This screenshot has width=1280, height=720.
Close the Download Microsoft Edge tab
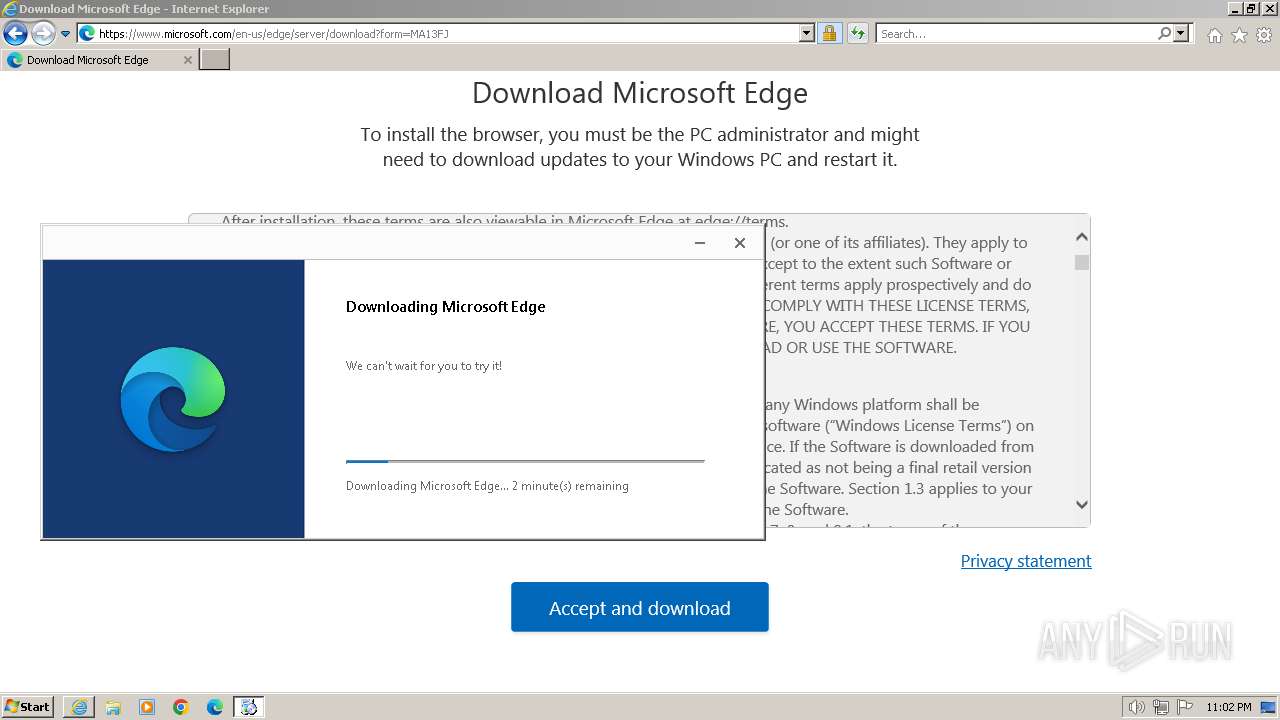(x=187, y=60)
